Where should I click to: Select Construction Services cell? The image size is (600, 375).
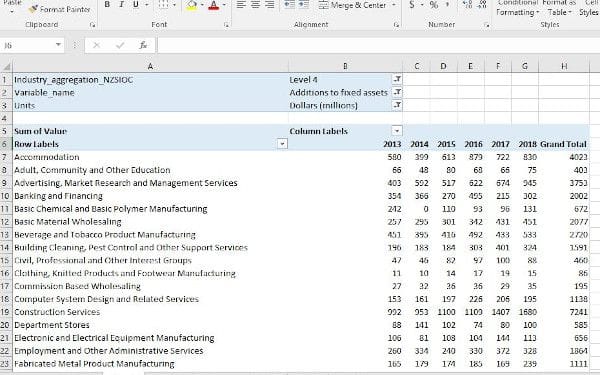tap(150, 312)
